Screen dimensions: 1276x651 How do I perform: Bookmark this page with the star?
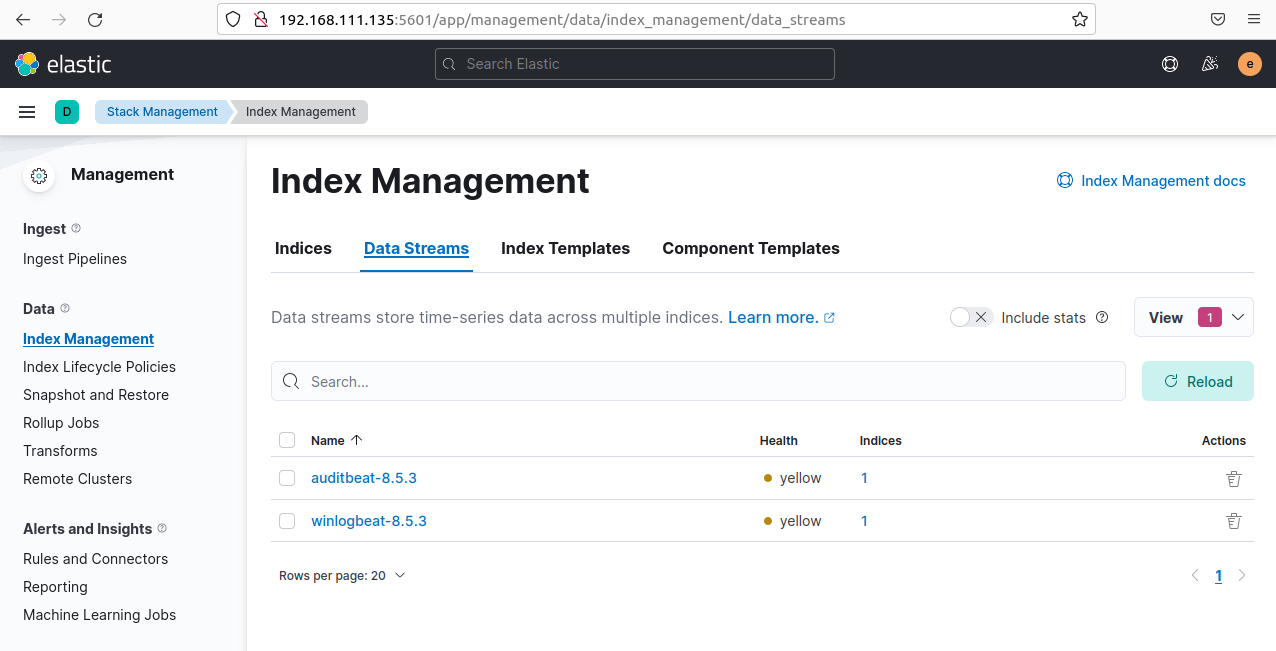tap(1079, 19)
